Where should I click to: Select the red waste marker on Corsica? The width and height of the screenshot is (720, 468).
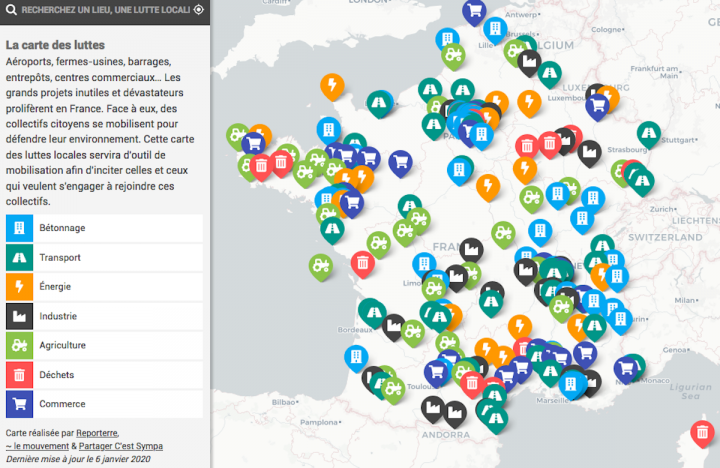click(x=703, y=432)
